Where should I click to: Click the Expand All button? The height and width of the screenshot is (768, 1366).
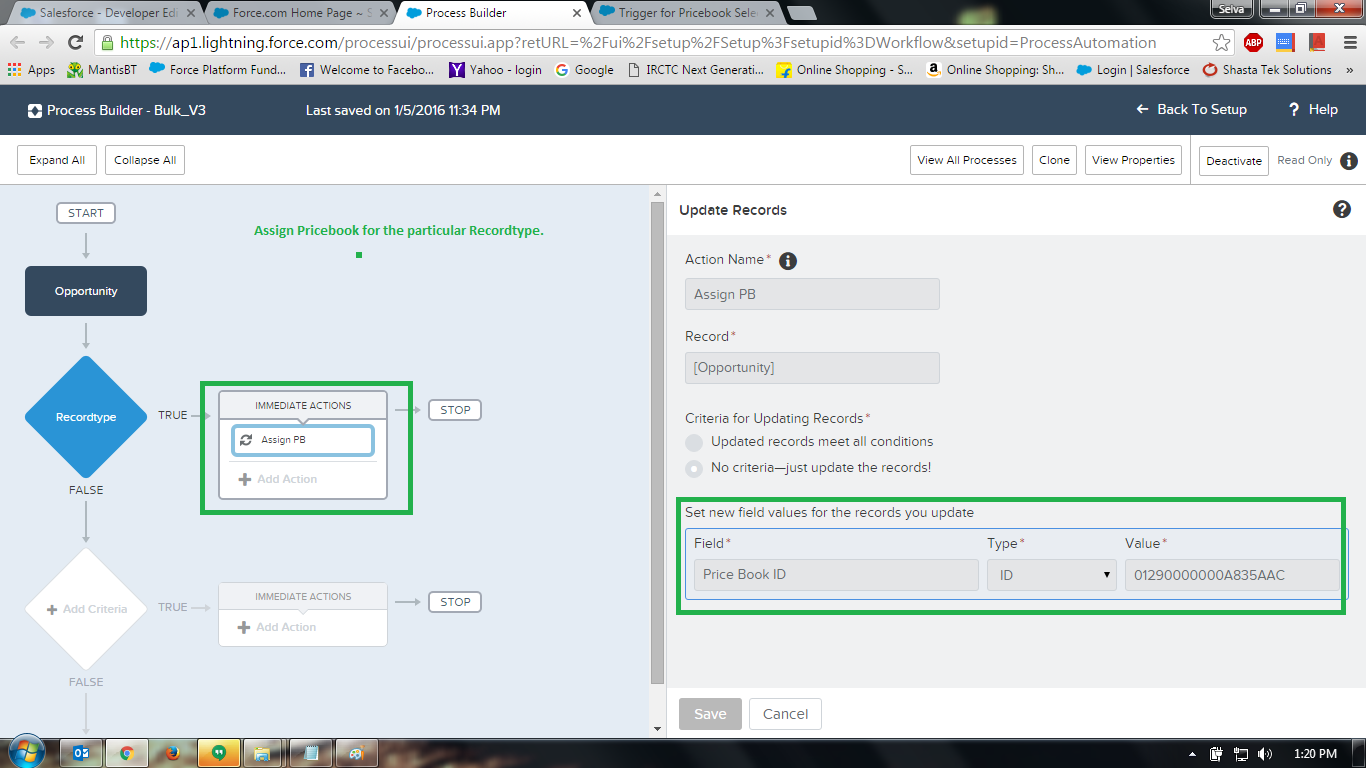click(x=57, y=160)
